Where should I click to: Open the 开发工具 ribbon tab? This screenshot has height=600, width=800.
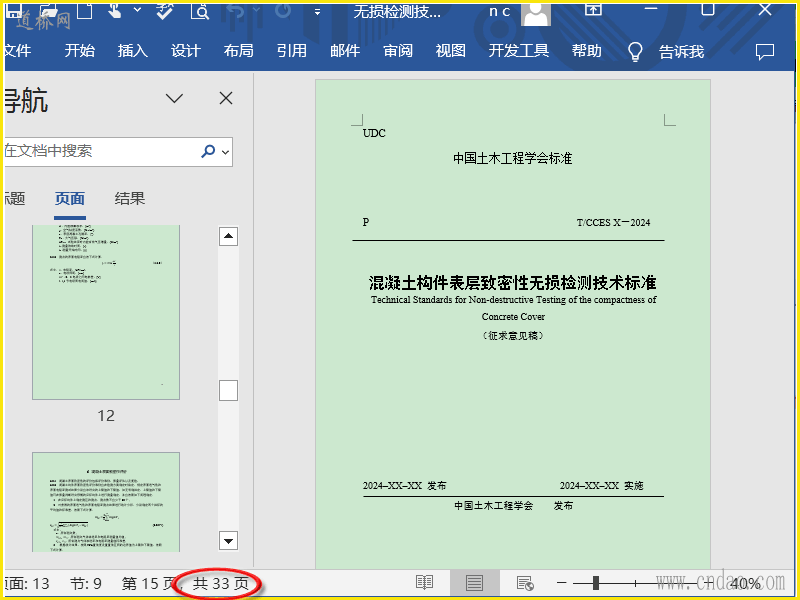click(519, 51)
